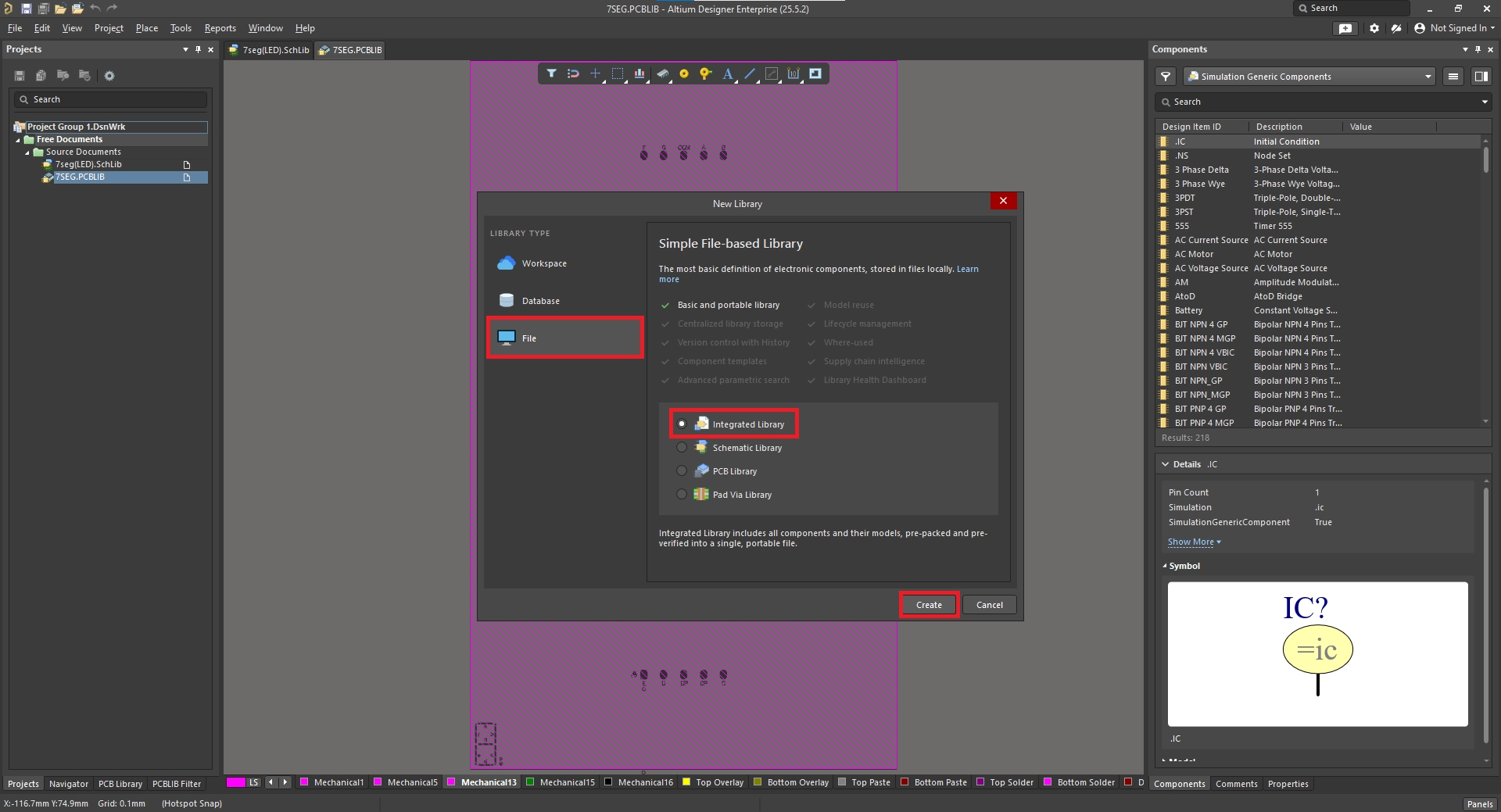
Task: Click the project options gear icon
Action: 109,76
